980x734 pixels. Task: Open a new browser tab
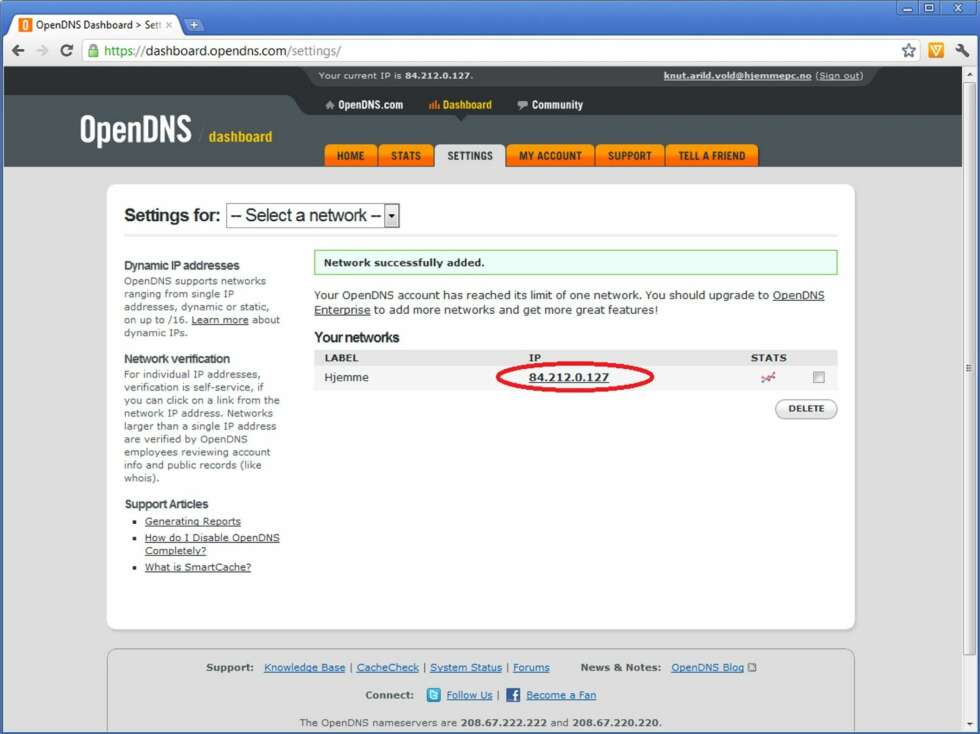click(x=194, y=25)
